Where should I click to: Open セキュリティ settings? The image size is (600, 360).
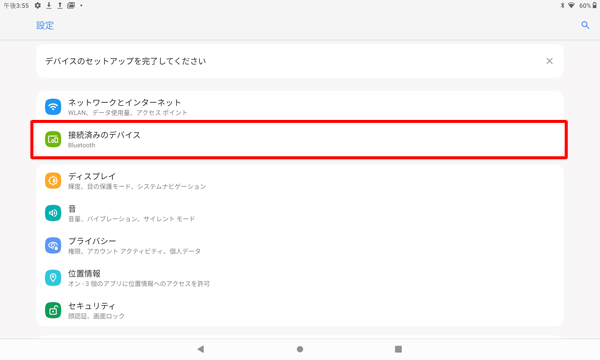(300, 310)
